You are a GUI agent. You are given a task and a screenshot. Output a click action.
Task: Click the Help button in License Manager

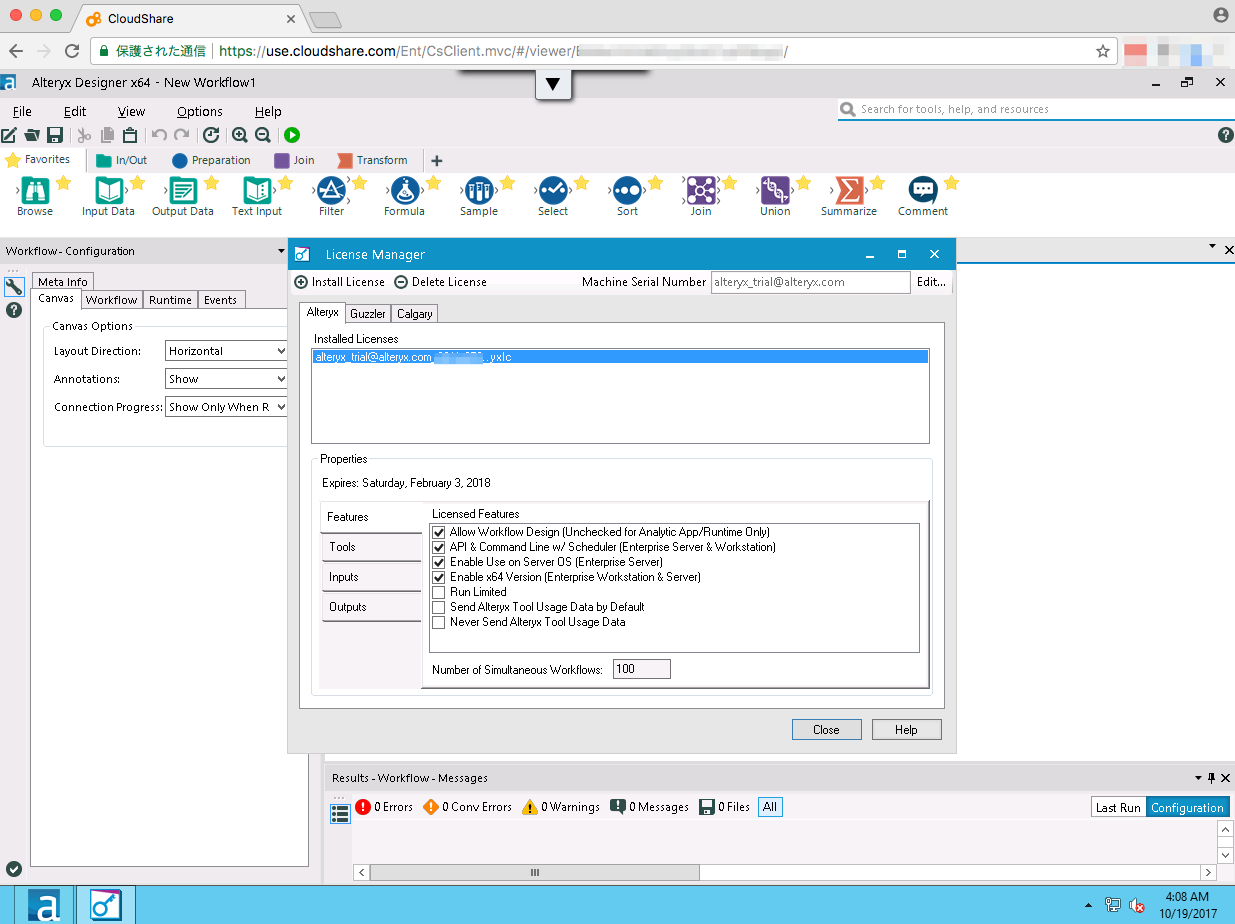coord(907,730)
